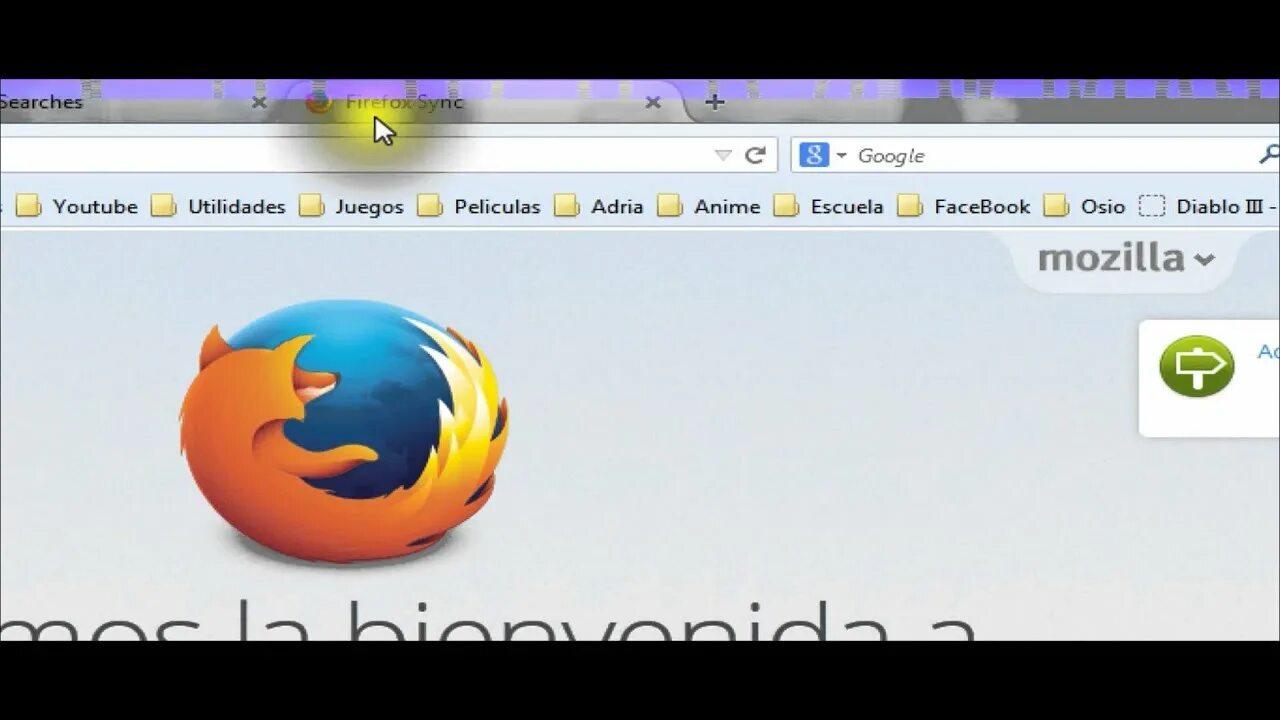Click the search magnifier icon

(1268, 154)
